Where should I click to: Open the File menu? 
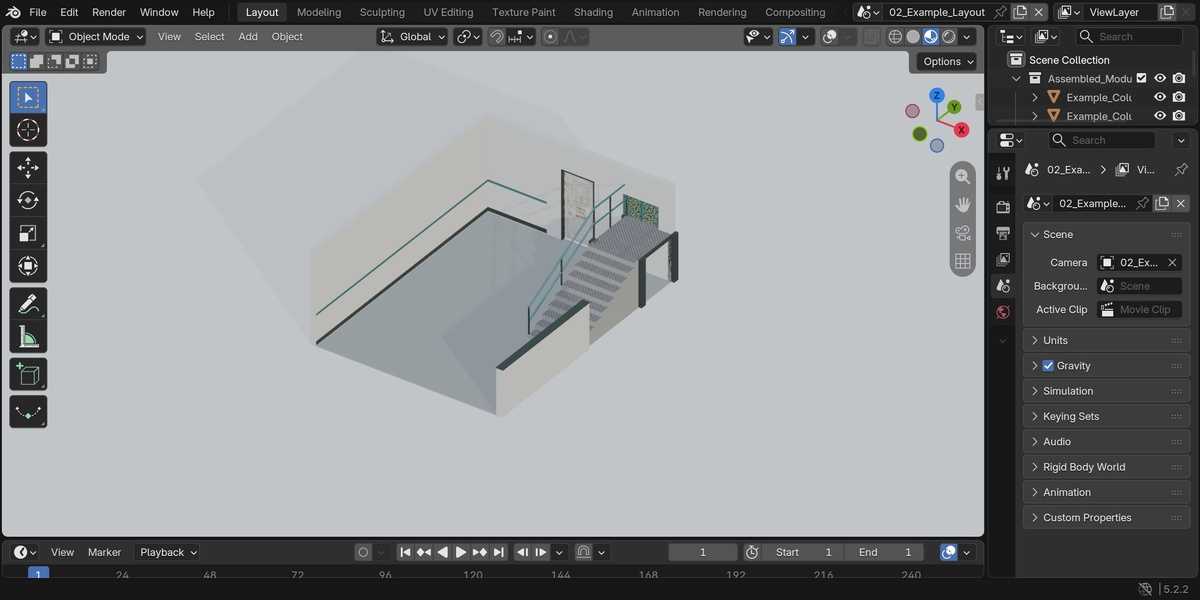click(38, 12)
